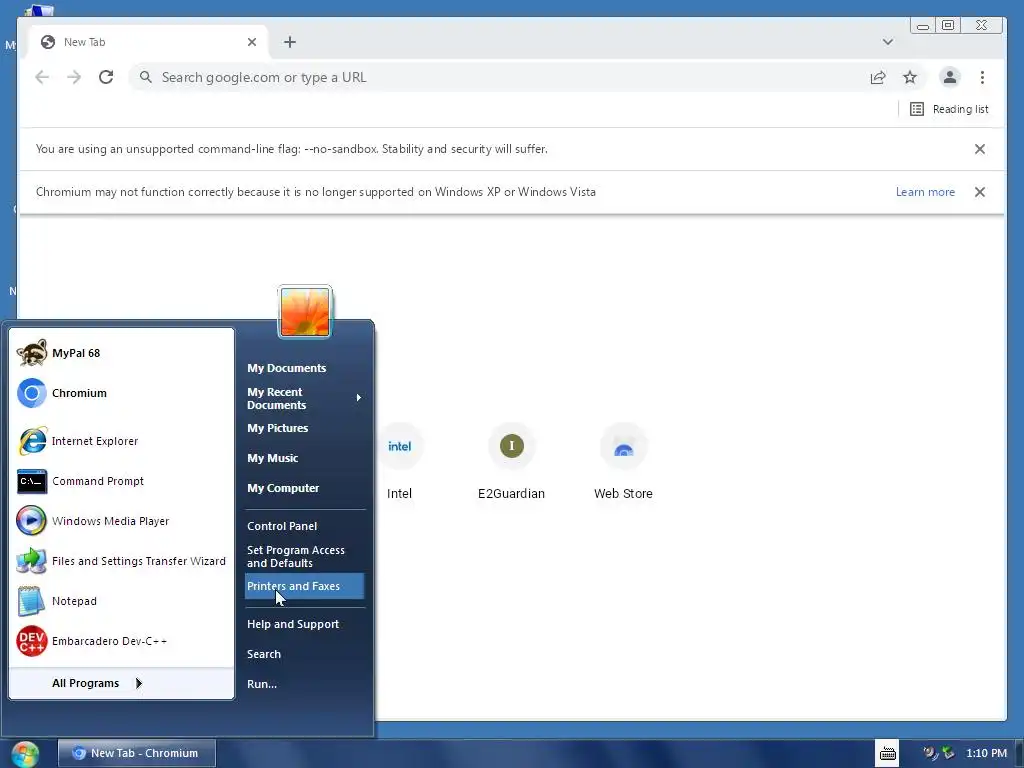Viewport: 1024px width, 768px height.
Task: Open Internet Explorer icon in Start menu
Action: click(x=31, y=441)
